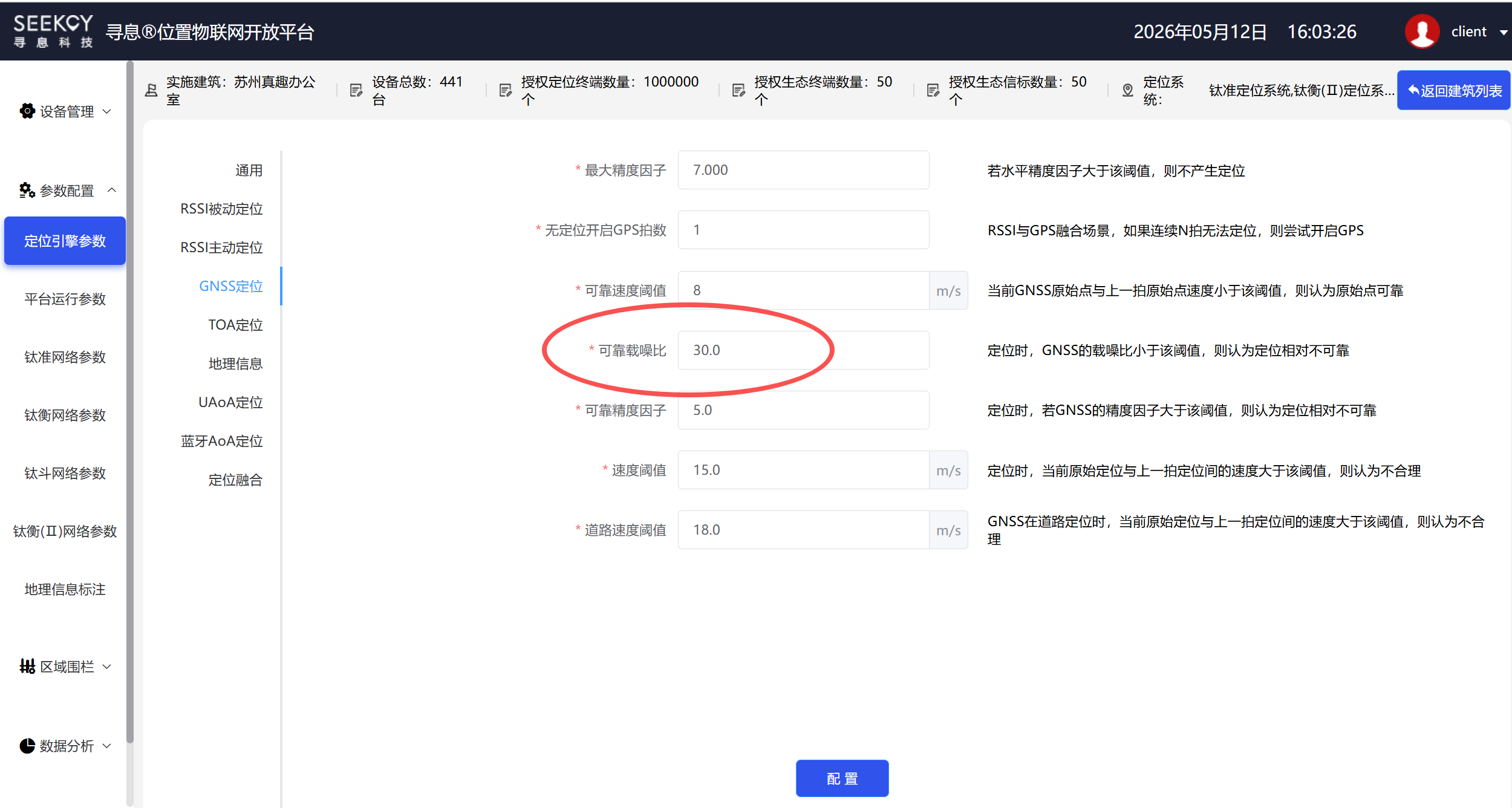Click the SEEKCY logo

point(53,31)
